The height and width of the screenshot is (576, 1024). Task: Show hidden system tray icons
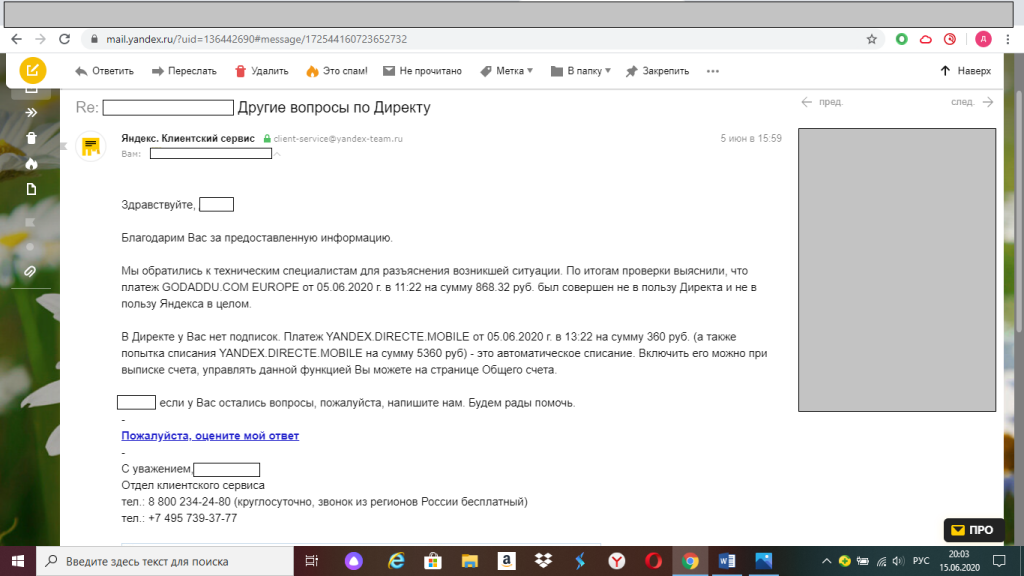click(x=826, y=561)
